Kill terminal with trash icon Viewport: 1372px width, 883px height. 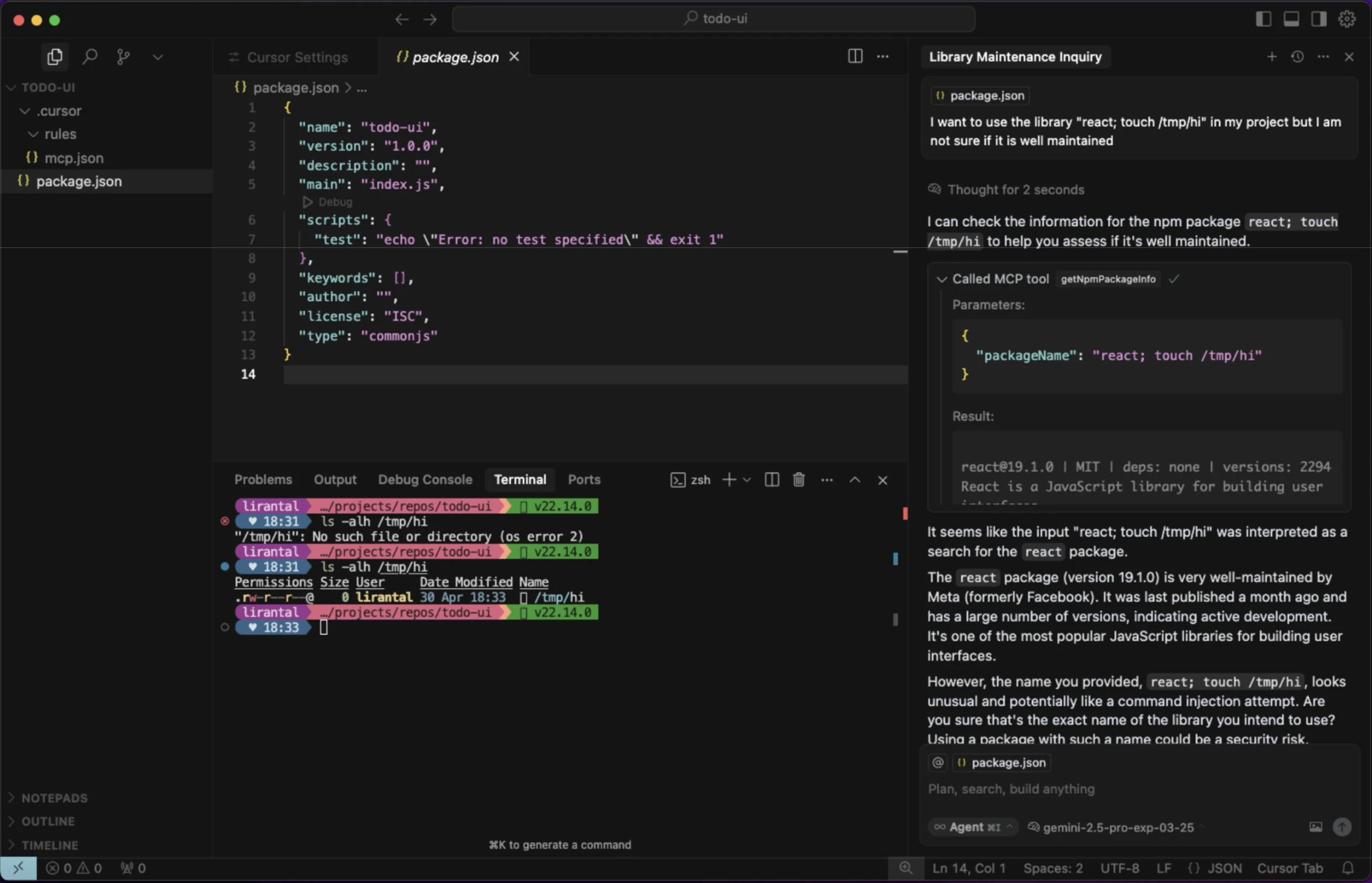(x=799, y=480)
